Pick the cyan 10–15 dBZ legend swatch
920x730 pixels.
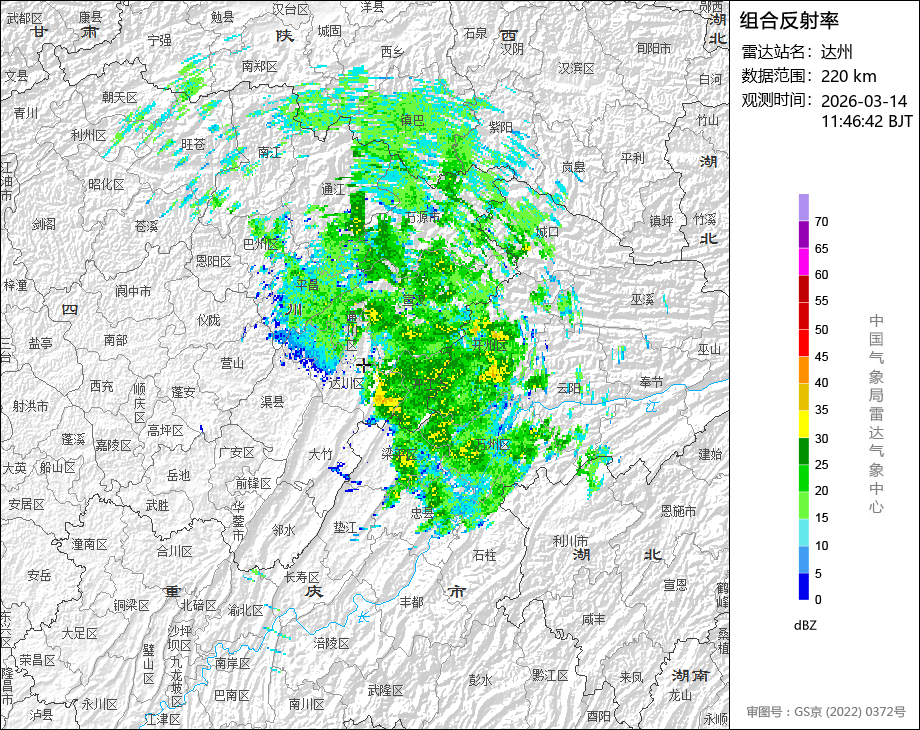click(804, 532)
